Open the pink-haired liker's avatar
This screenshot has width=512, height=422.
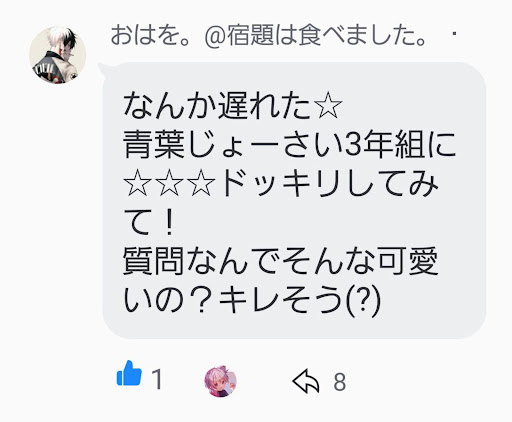(x=220, y=381)
